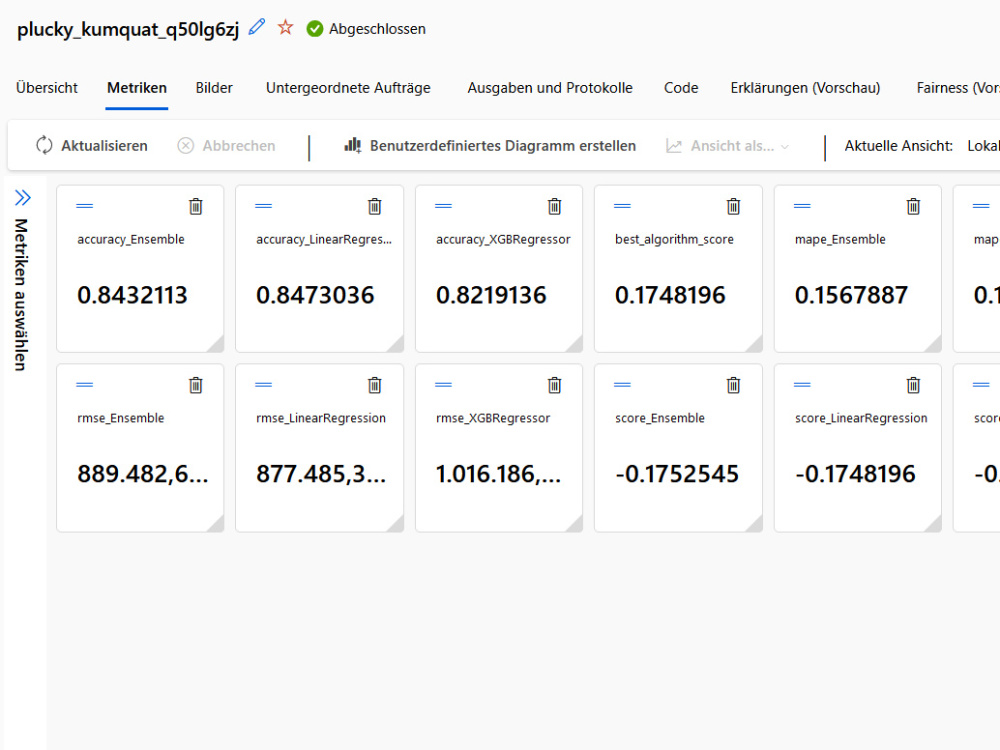Image resolution: width=1000 pixels, height=750 pixels.
Task: Delete the score_Ensemble metric card
Action: 733,385
